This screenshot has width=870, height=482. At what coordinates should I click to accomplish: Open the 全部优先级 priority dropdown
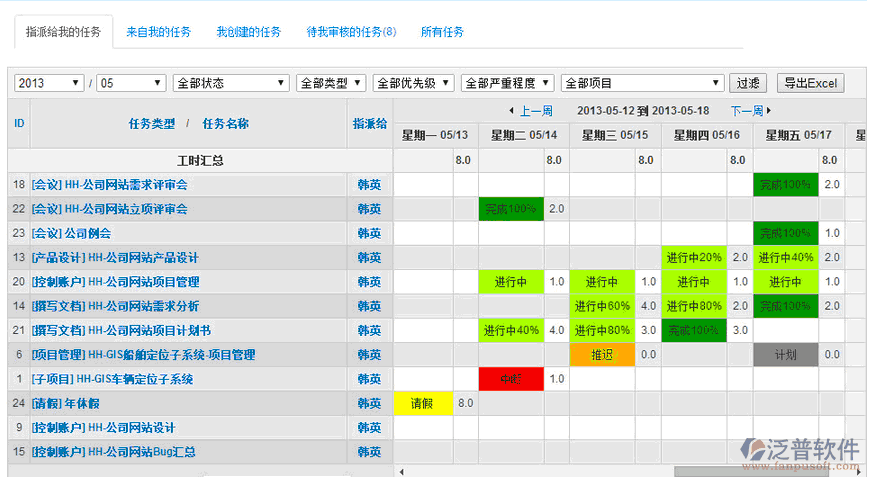414,83
